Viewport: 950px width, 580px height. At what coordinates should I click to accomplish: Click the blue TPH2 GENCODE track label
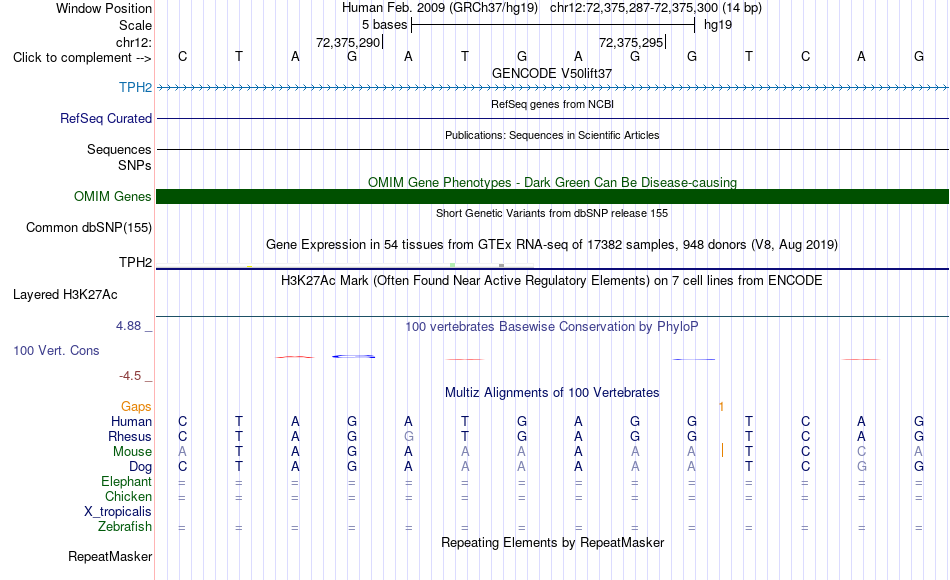pos(135,87)
